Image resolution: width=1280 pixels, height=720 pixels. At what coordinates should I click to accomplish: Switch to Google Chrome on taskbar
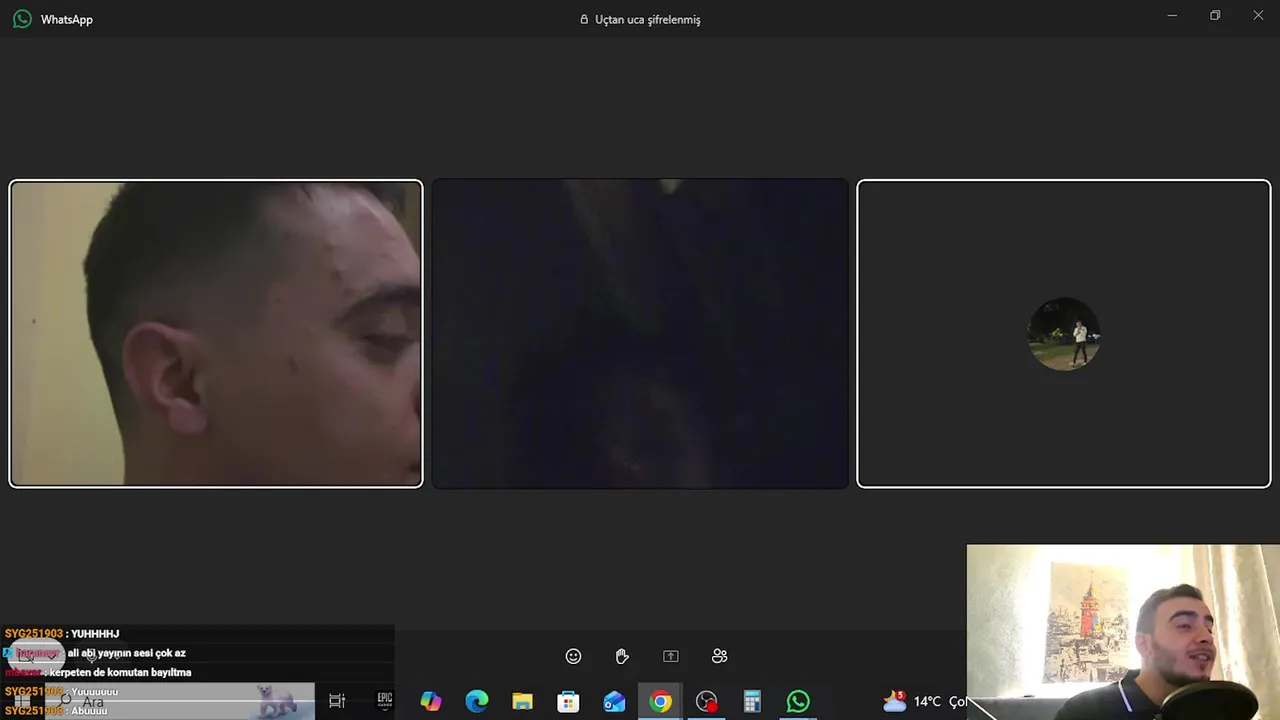pos(660,701)
